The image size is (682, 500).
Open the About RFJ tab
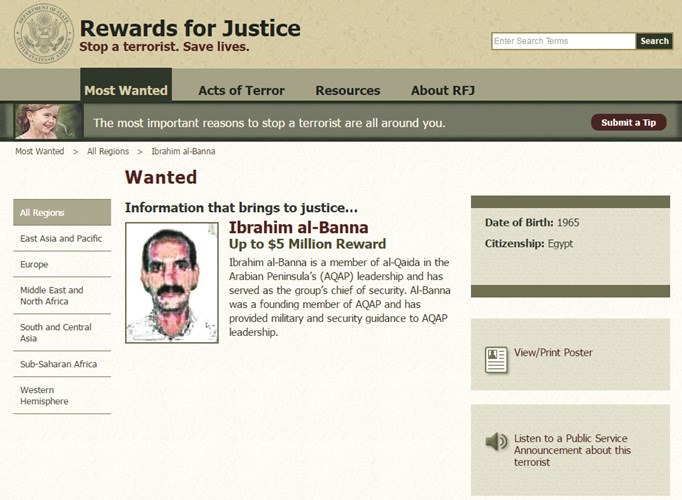443,90
